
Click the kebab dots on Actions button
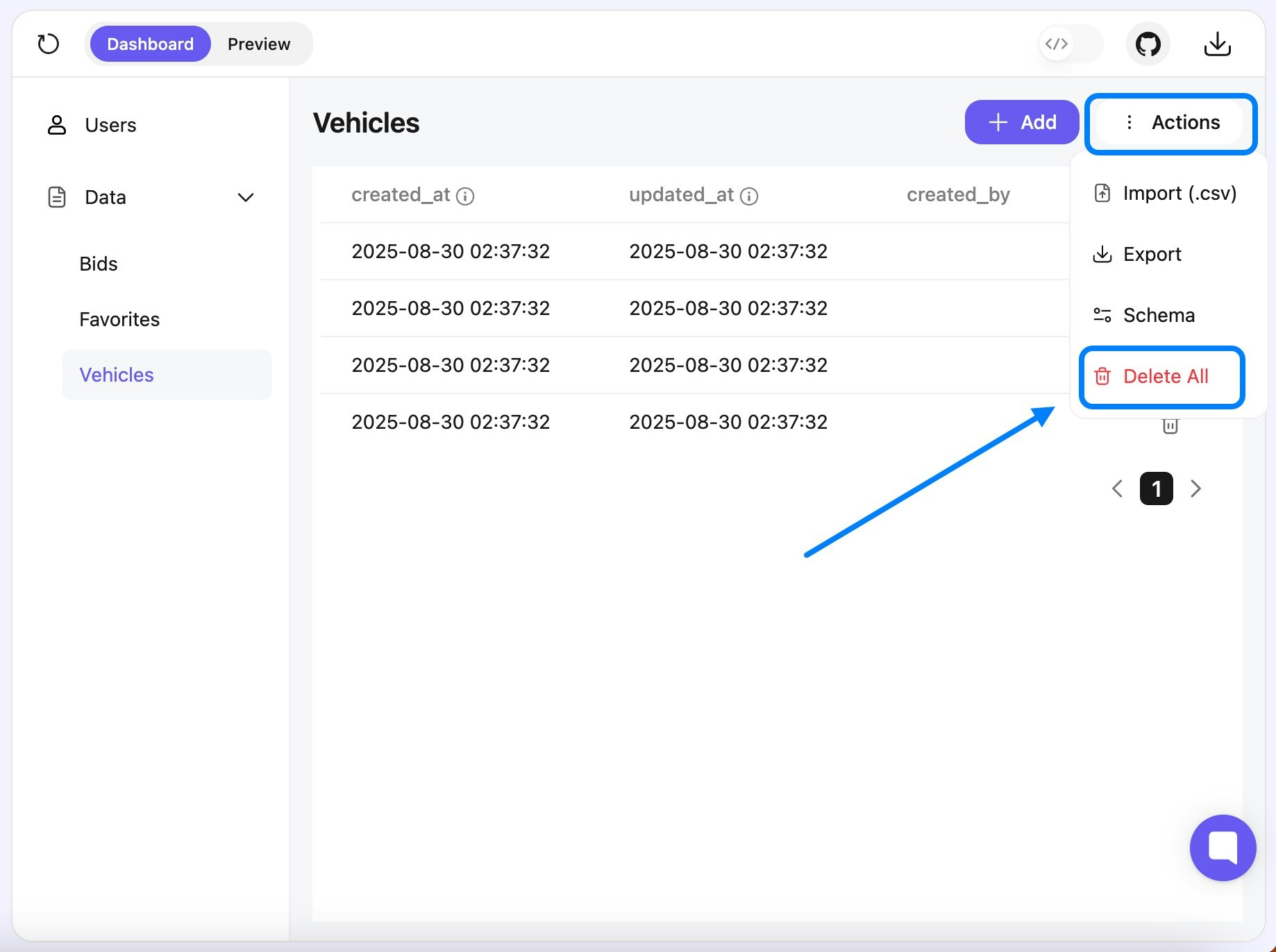coord(1129,122)
